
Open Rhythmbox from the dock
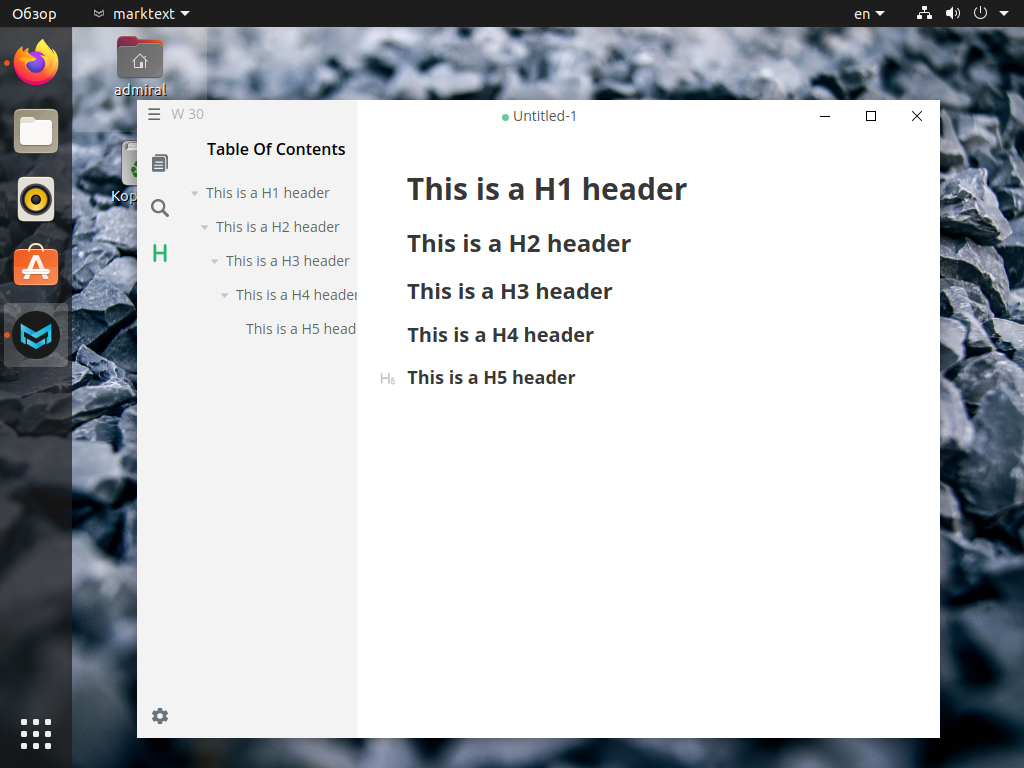pos(36,199)
